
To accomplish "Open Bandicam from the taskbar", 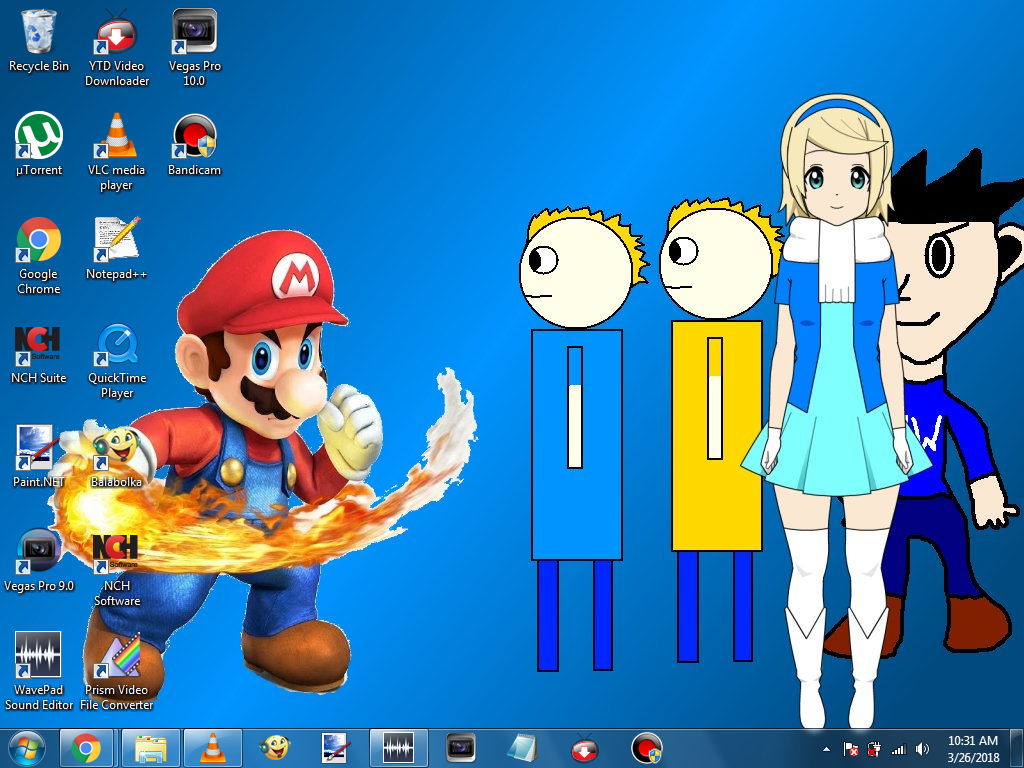I will click(647, 748).
